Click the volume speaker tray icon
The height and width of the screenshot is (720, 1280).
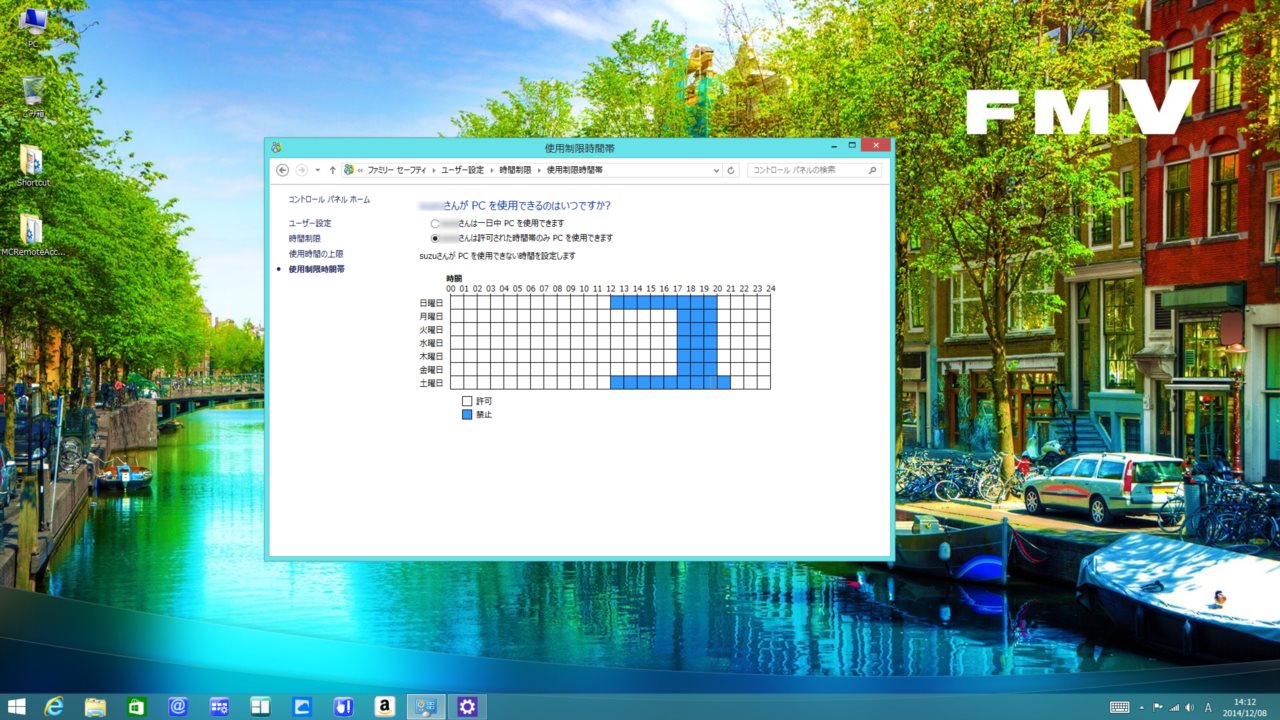click(x=1189, y=707)
